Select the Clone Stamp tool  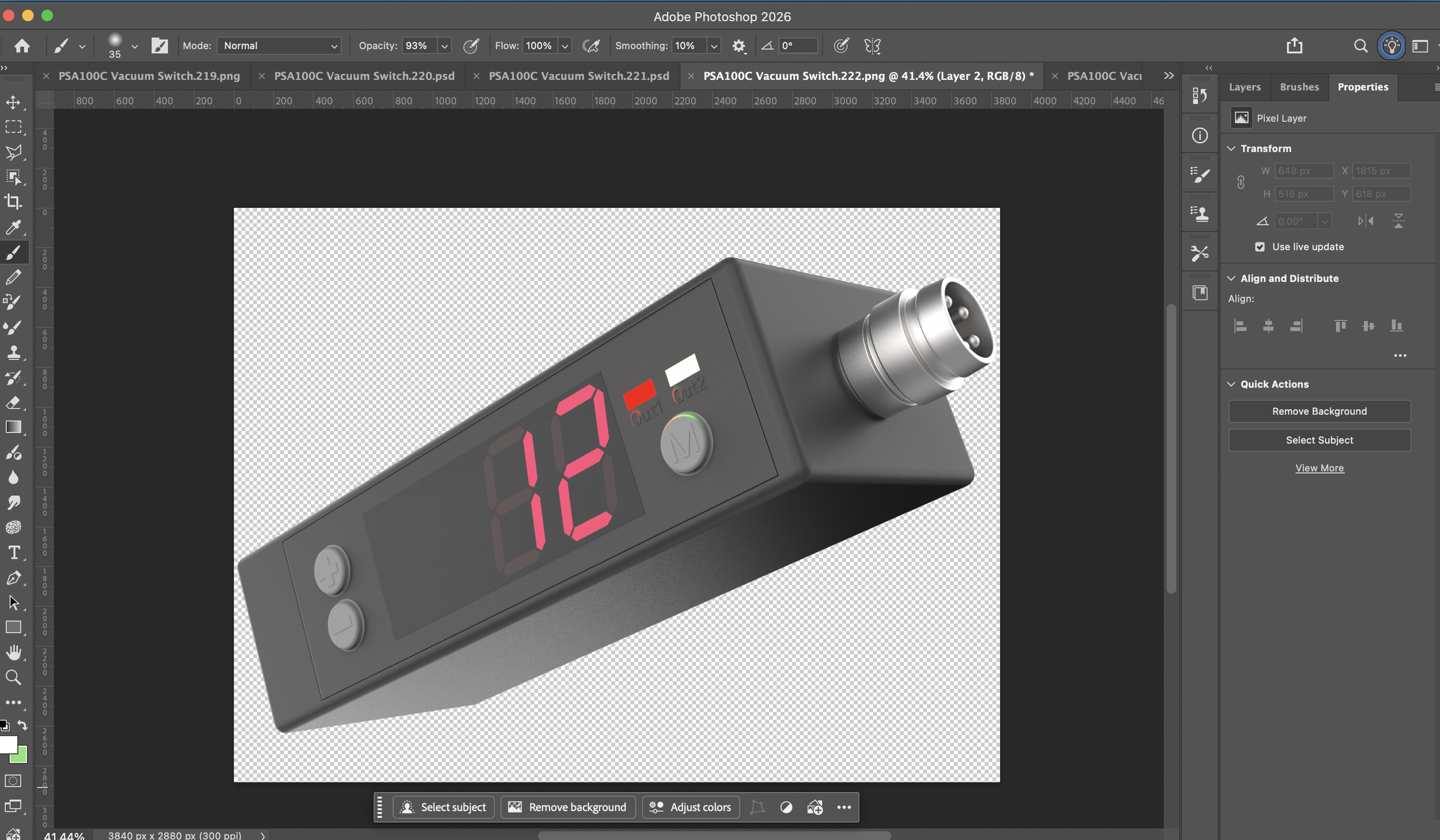14,352
